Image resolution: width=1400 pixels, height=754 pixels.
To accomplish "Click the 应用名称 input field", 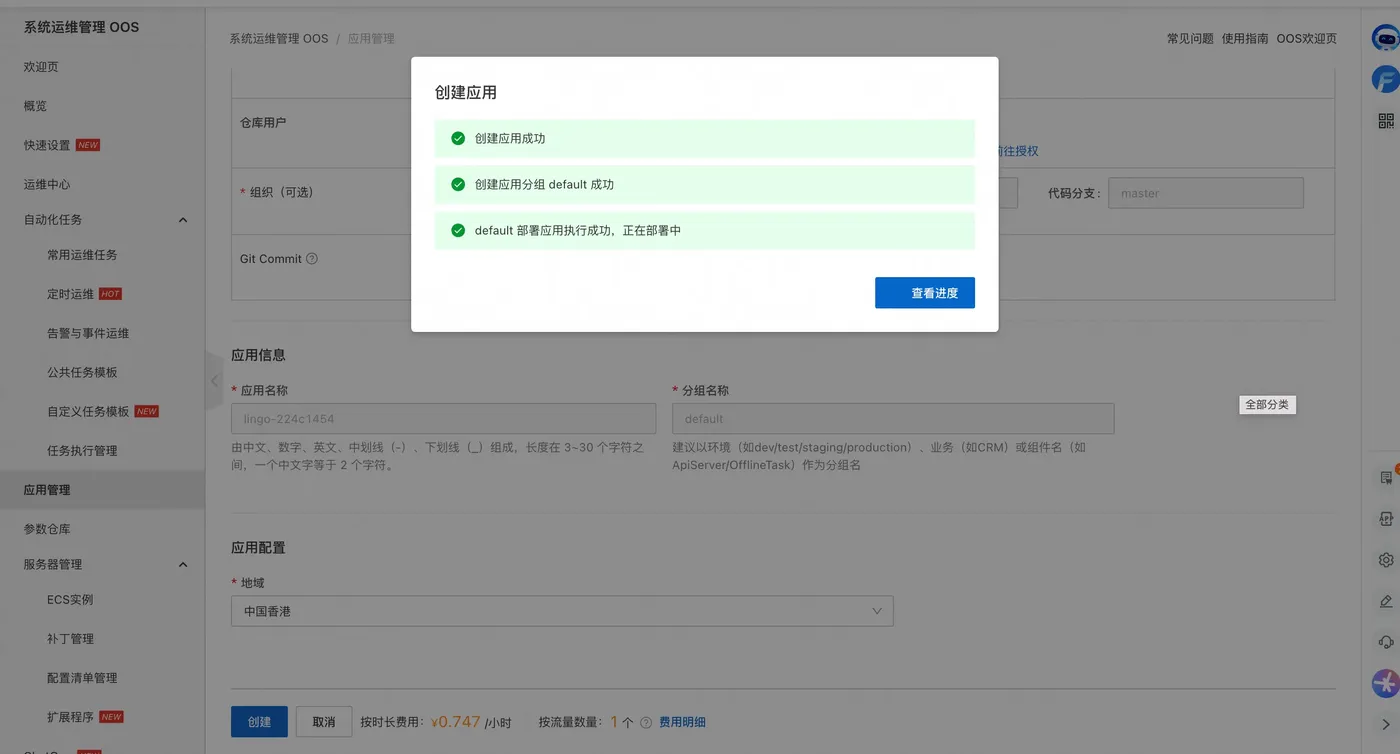I will (x=444, y=419).
